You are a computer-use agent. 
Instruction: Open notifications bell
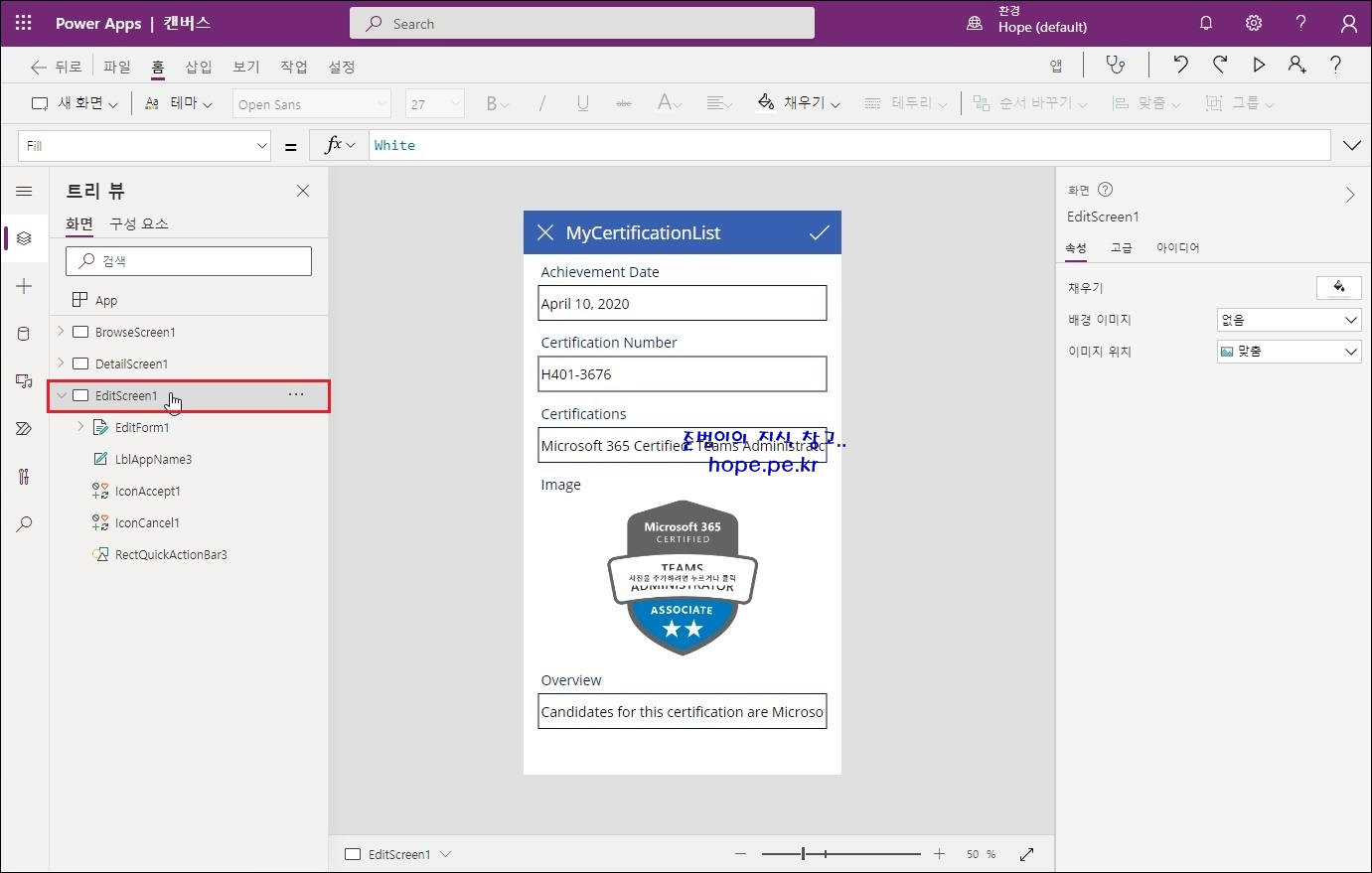[x=1206, y=23]
